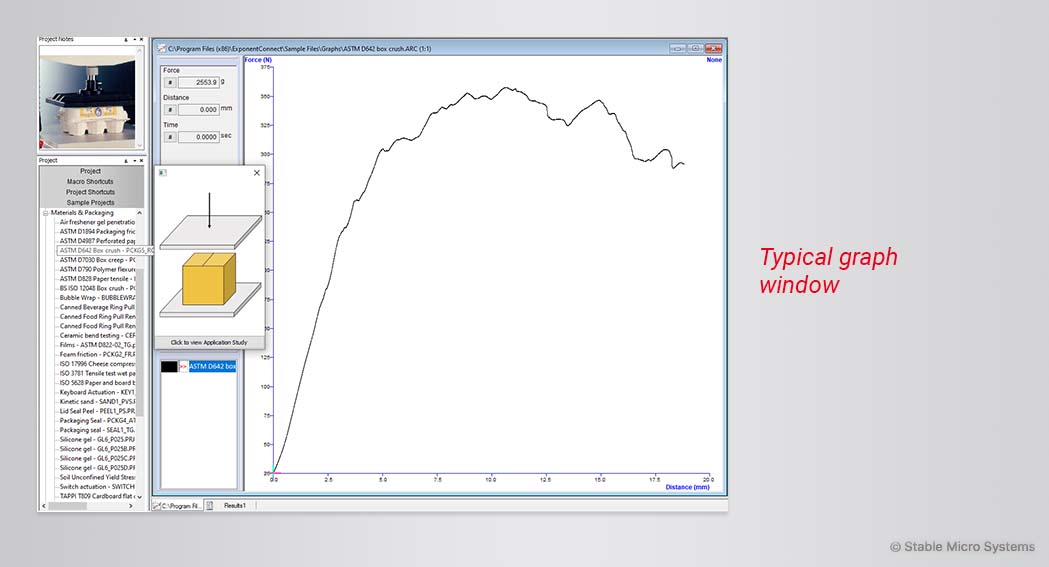Open Soil Unconfined Yield Stress sample
This screenshot has width=1049, height=567.
pyautogui.click(x=97, y=477)
